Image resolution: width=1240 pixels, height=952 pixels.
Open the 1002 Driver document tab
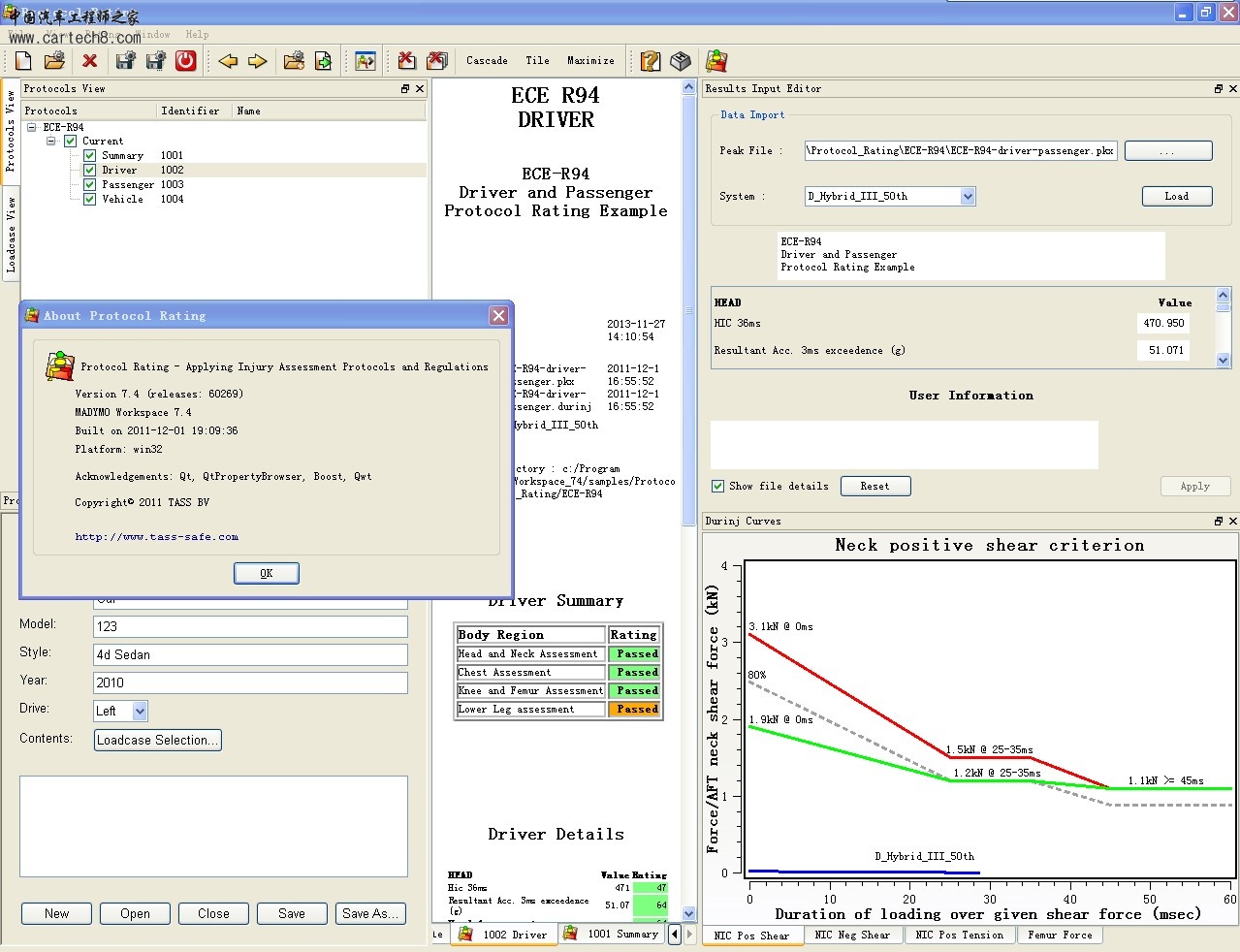[x=503, y=935]
